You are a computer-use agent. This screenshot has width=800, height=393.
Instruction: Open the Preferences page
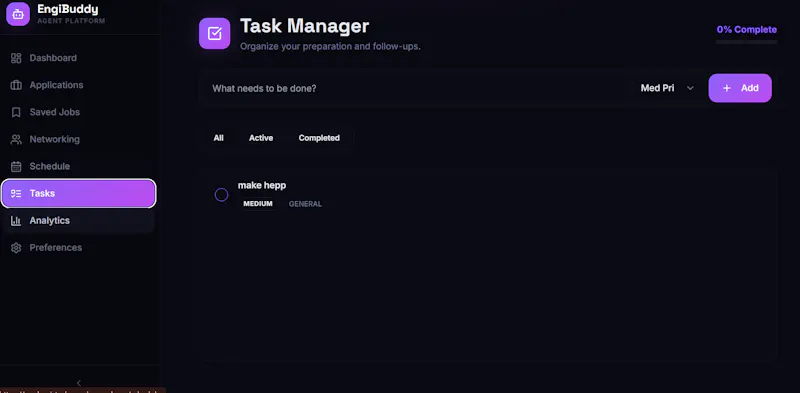tap(79, 248)
